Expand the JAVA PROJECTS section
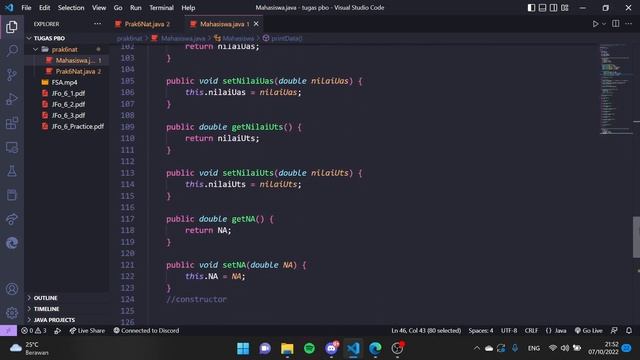640x360 pixels. tap(54, 320)
